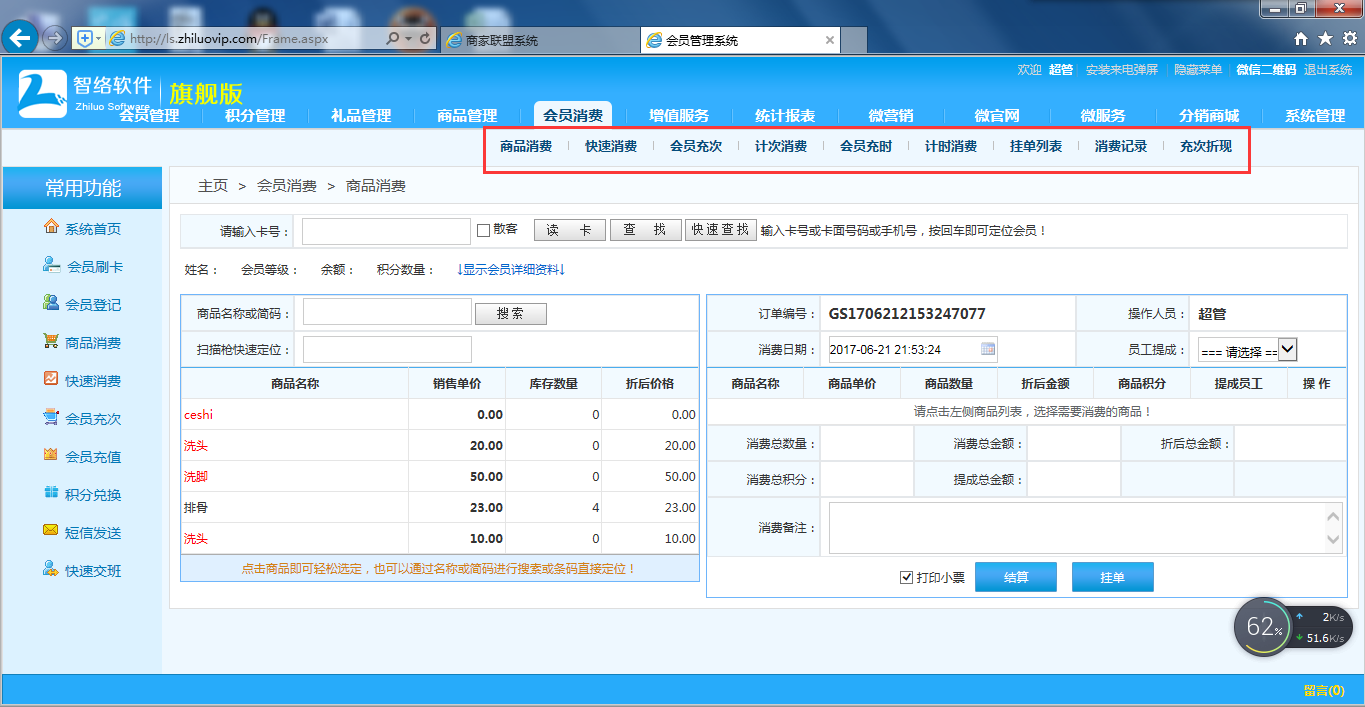Click the 主页 breadcrumb link
The height and width of the screenshot is (707, 1365).
[213, 186]
